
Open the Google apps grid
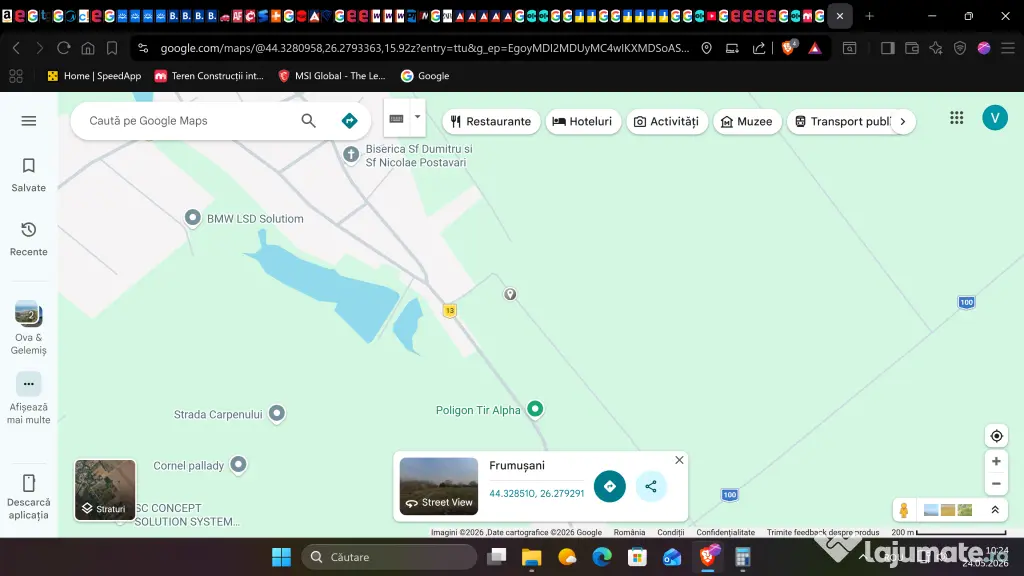pyautogui.click(x=957, y=118)
